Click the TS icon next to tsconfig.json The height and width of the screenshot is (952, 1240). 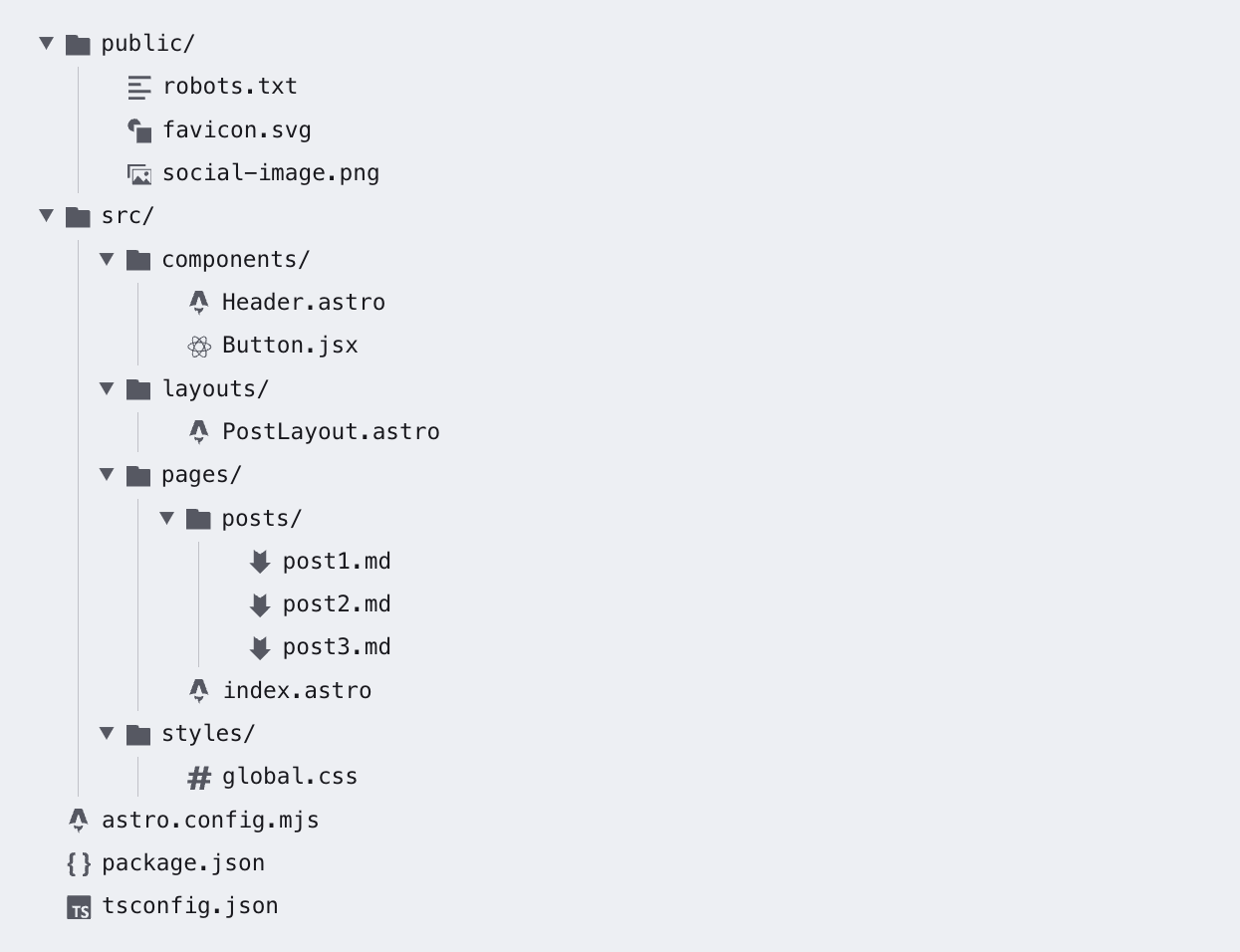(x=79, y=907)
